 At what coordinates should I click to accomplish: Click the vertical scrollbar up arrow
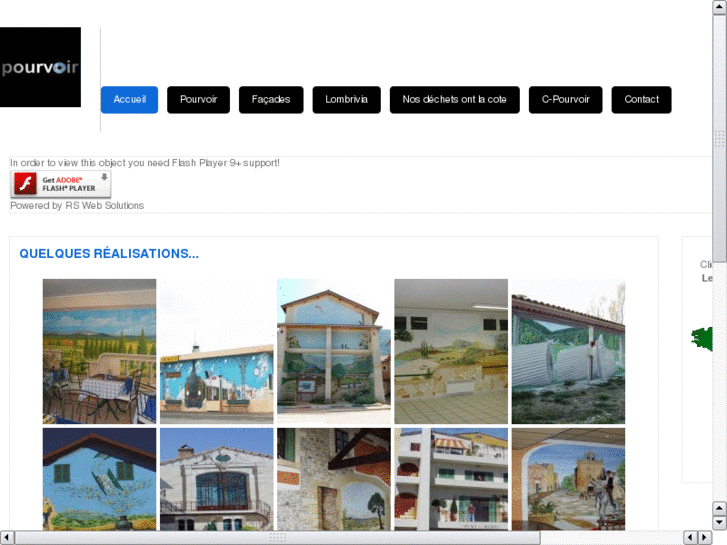(719, 7)
